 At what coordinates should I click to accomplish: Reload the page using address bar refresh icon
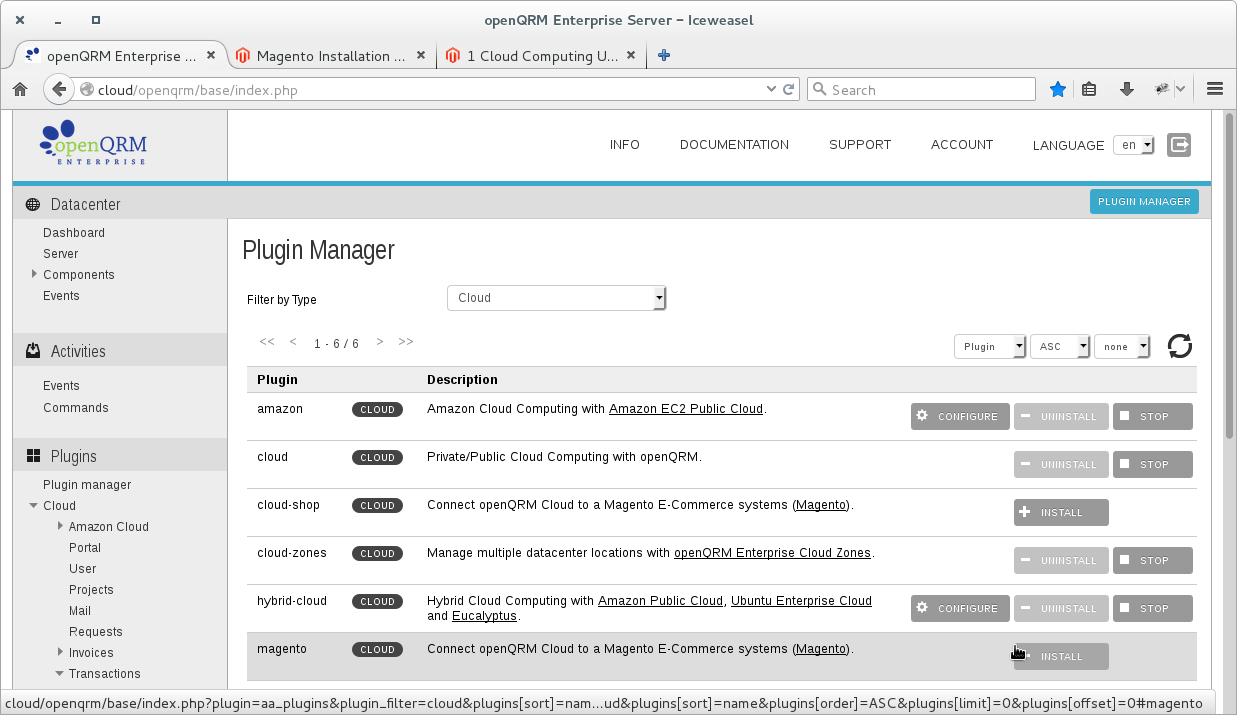pos(789,89)
